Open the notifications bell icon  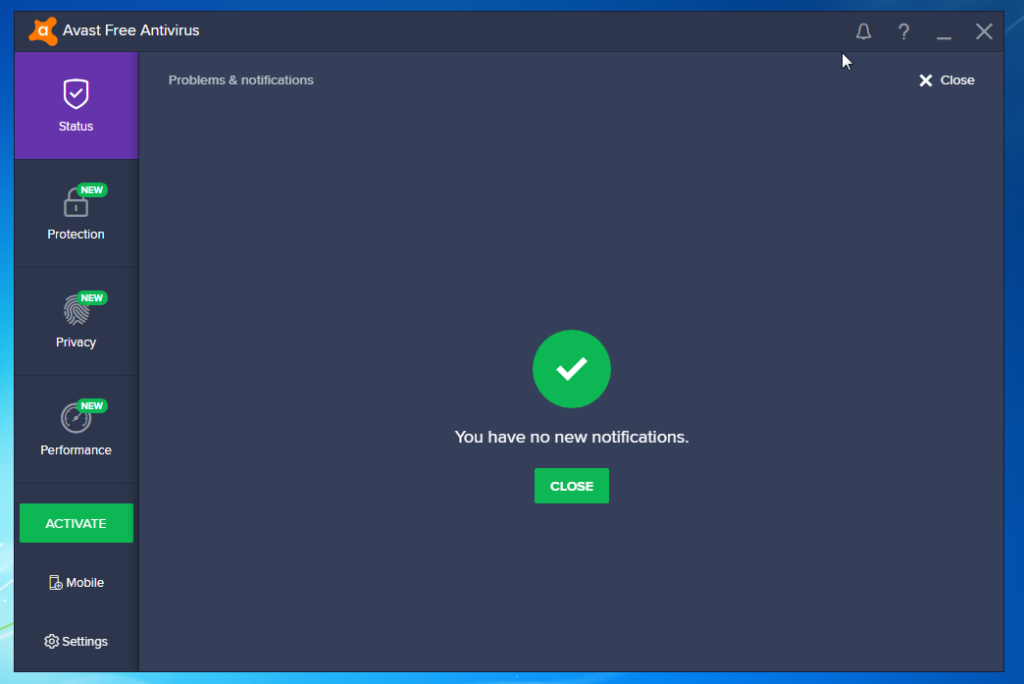pyautogui.click(x=863, y=31)
